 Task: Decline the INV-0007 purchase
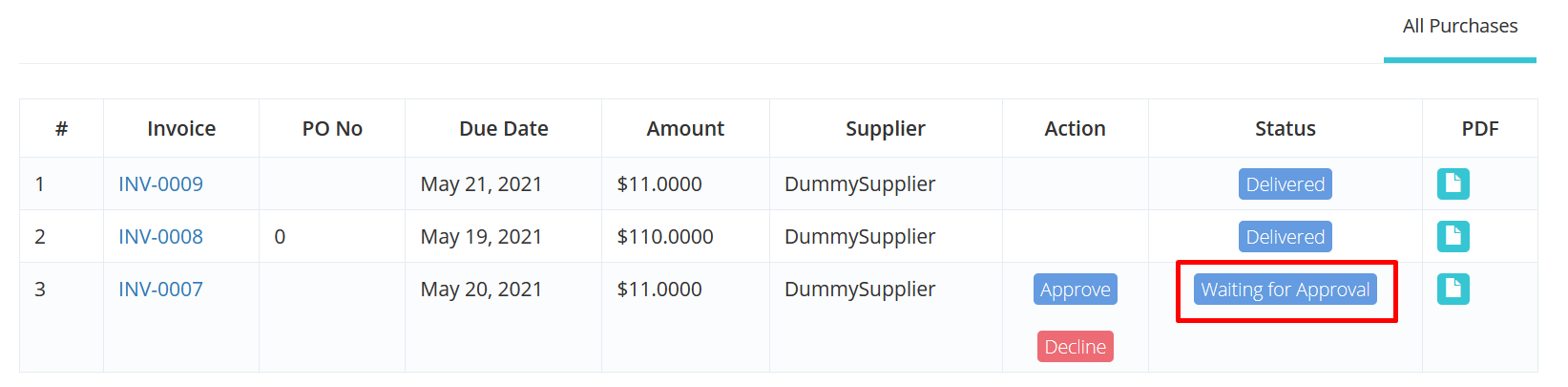coord(1075,347)
